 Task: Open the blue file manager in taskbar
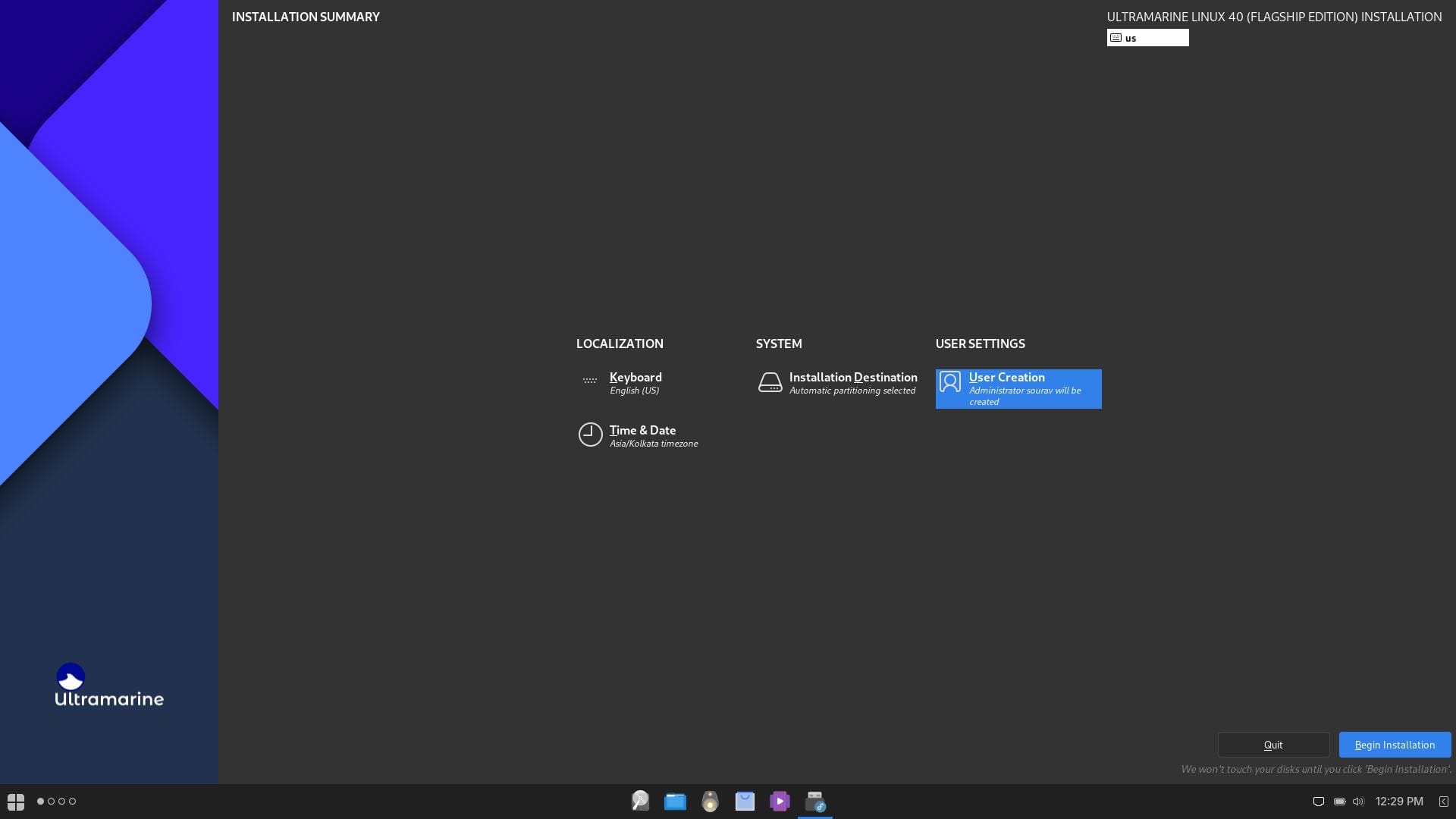pyautogui.click(x=675, y=802)
